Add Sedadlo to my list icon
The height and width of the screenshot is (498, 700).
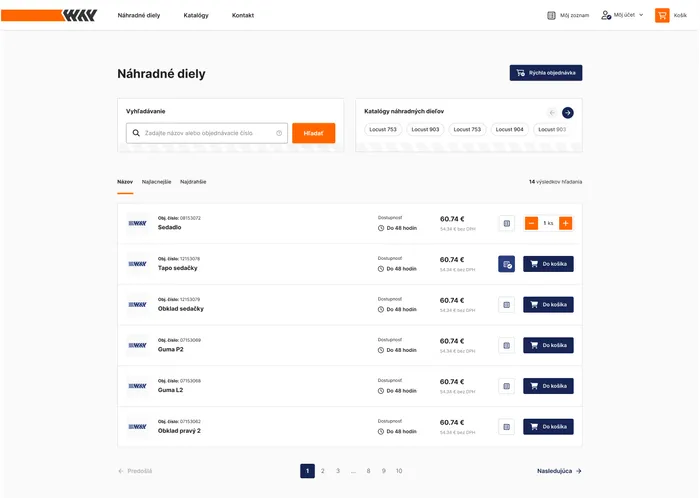(x=507, y=223)
